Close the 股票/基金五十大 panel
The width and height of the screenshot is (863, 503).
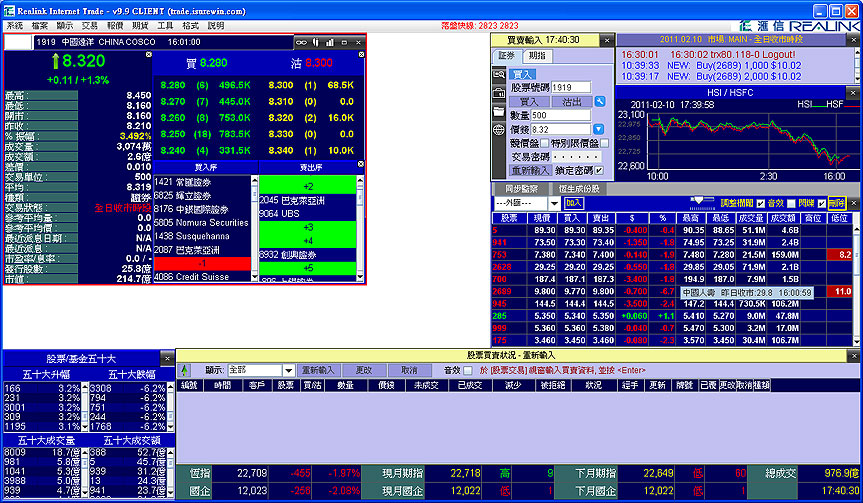click(167, 358)
